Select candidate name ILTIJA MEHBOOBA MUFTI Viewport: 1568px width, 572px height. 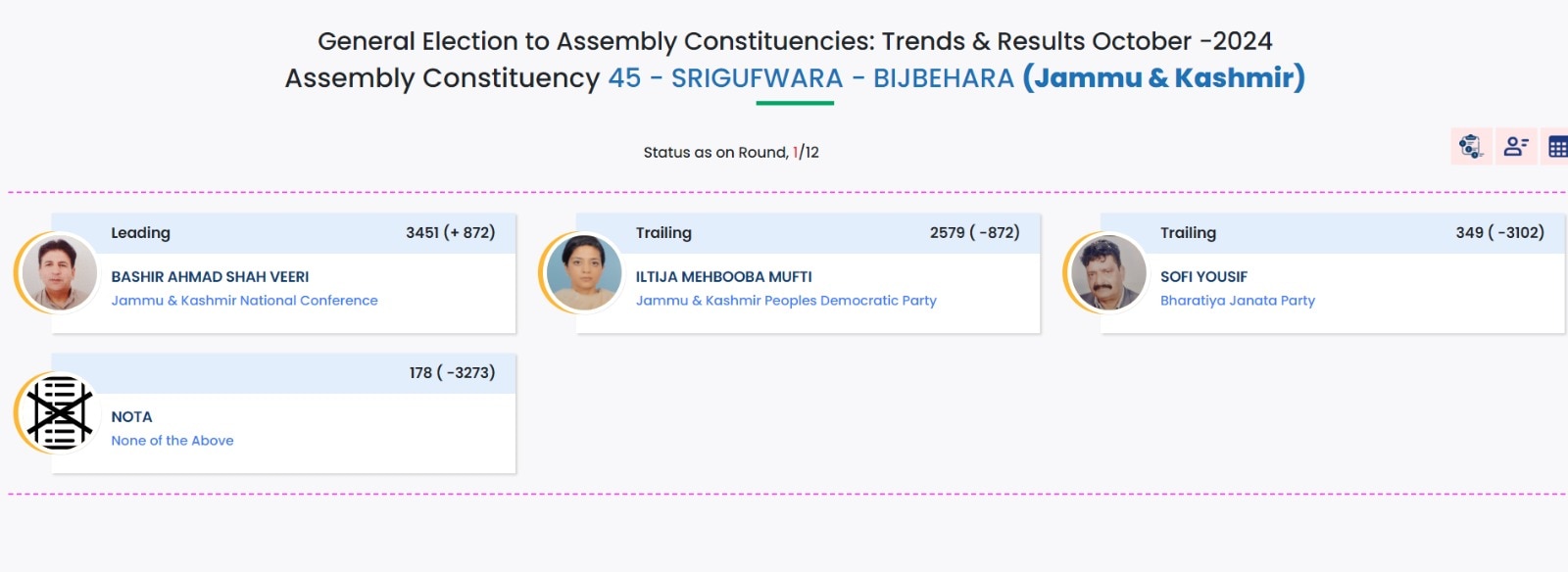point(723,277)
